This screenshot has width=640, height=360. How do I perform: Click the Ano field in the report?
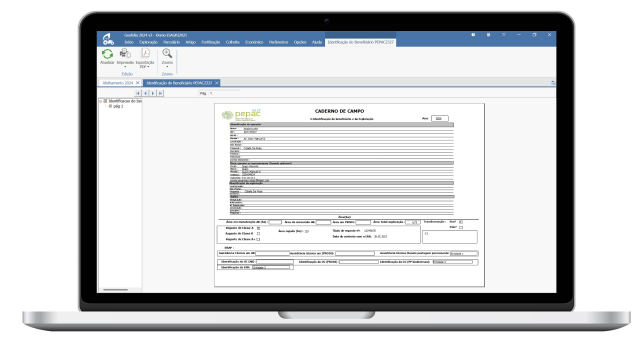pos(440,118)
